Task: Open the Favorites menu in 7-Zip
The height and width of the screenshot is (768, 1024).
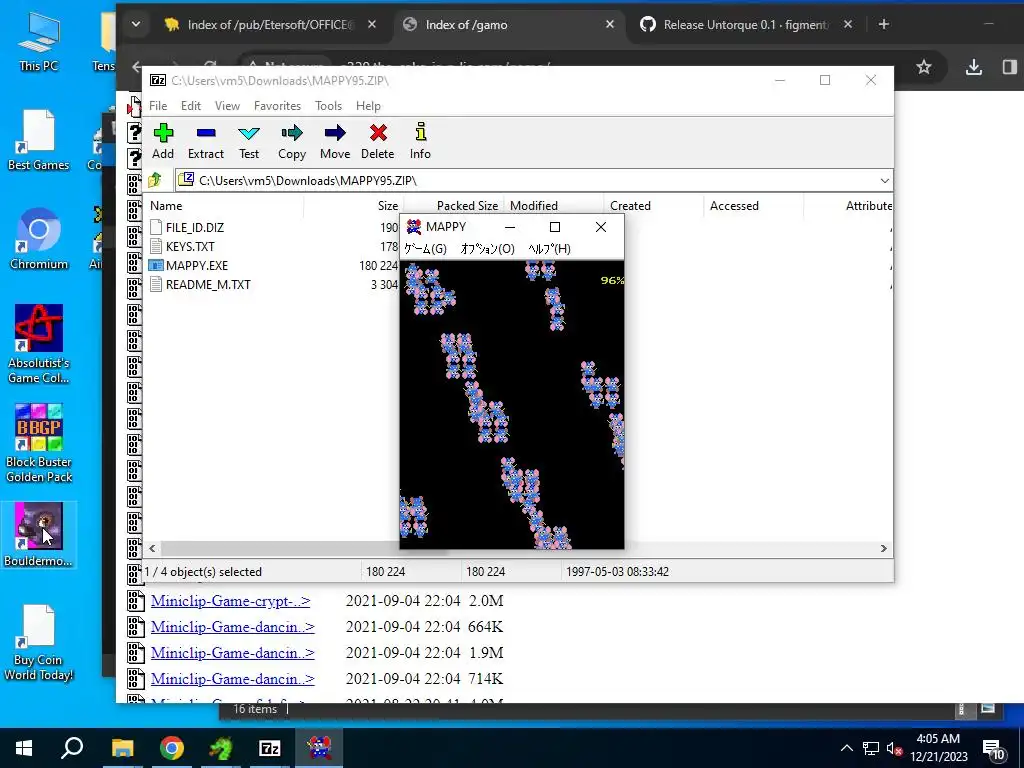Action: pyautogui.click(x=278, y=106)
